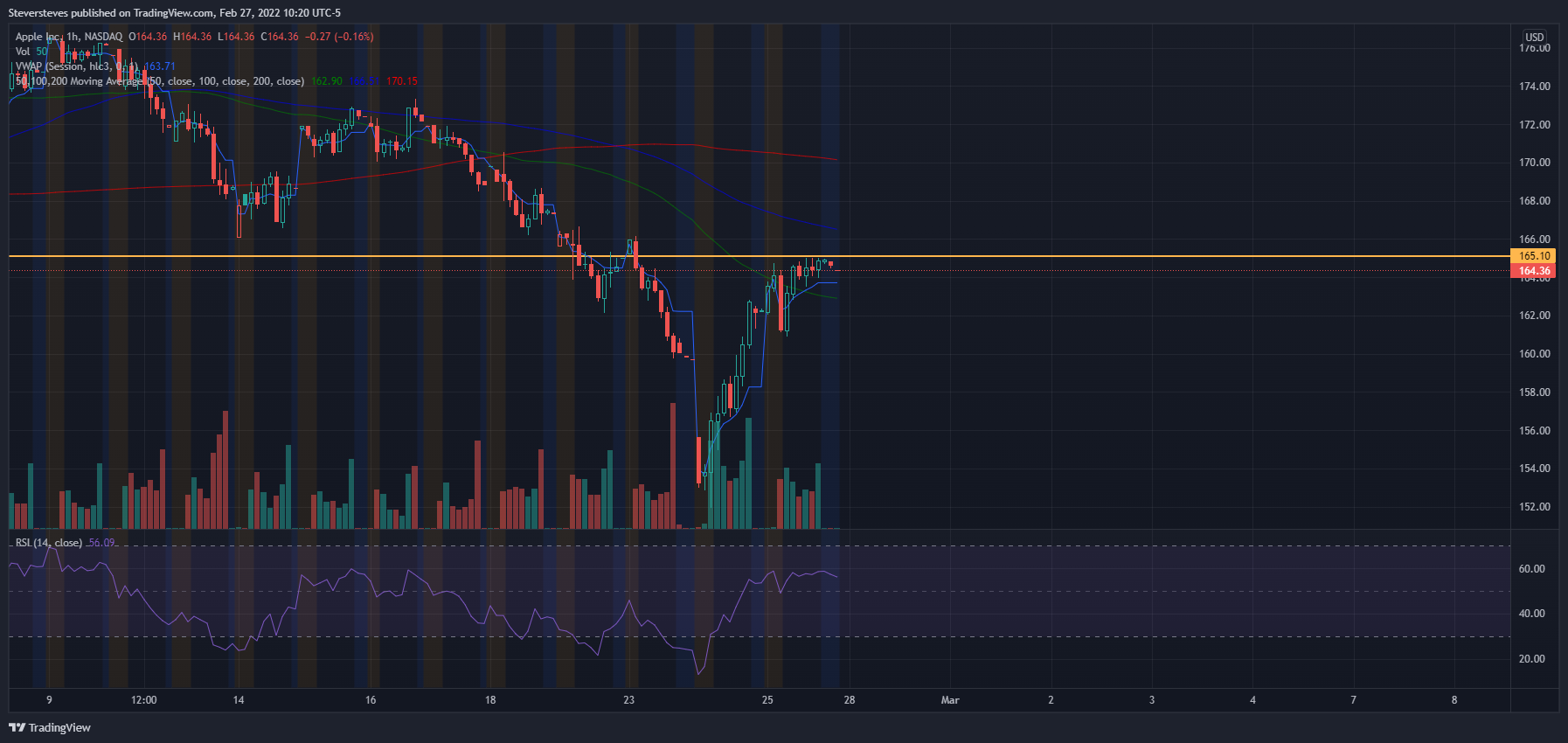1568x743 pixels.
Task: Click the 156.00 price axis label
Action: pos(1534,431)
